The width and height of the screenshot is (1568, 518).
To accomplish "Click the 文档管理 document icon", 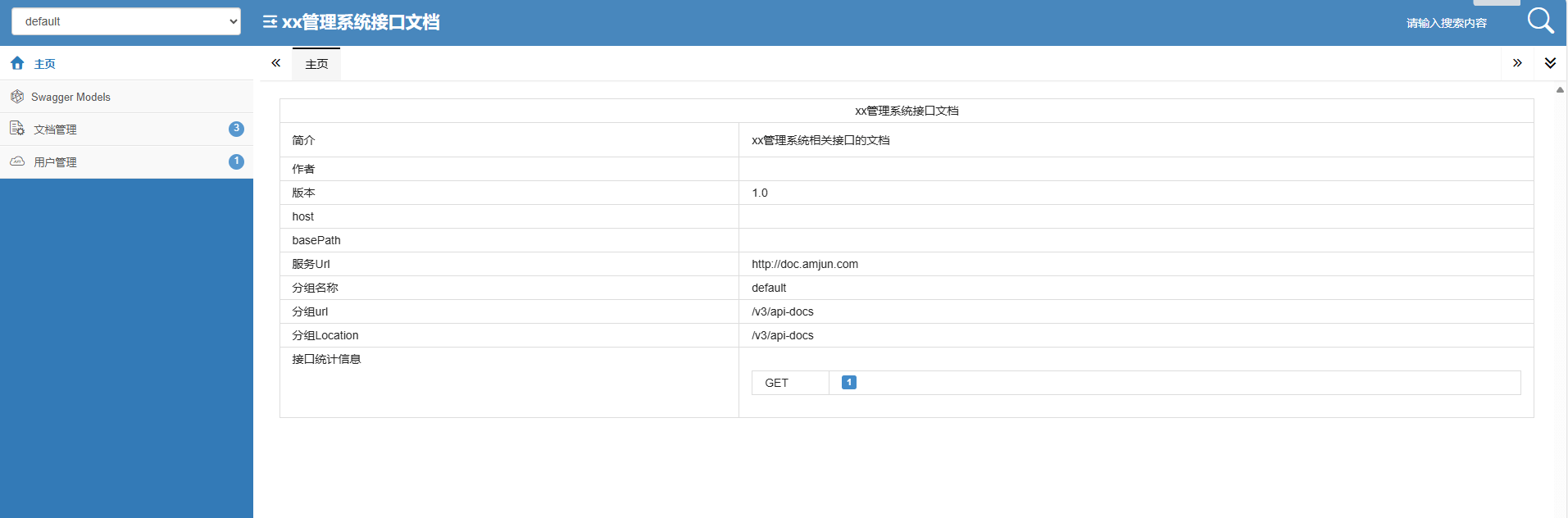I will point(17,129).
